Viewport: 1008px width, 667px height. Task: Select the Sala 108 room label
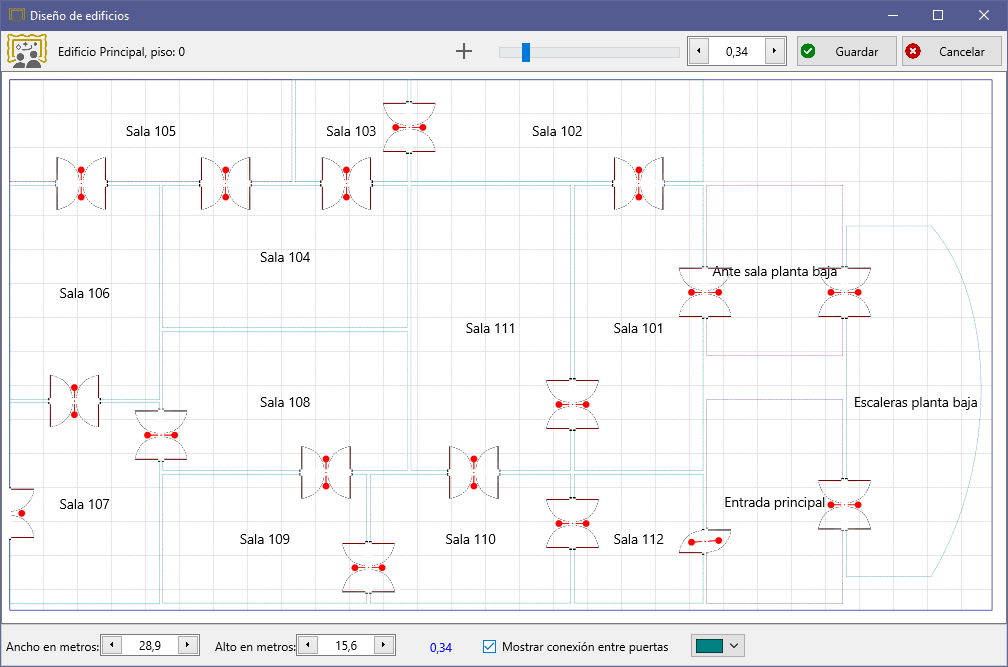pyautogui.click(x=285, y=402)
